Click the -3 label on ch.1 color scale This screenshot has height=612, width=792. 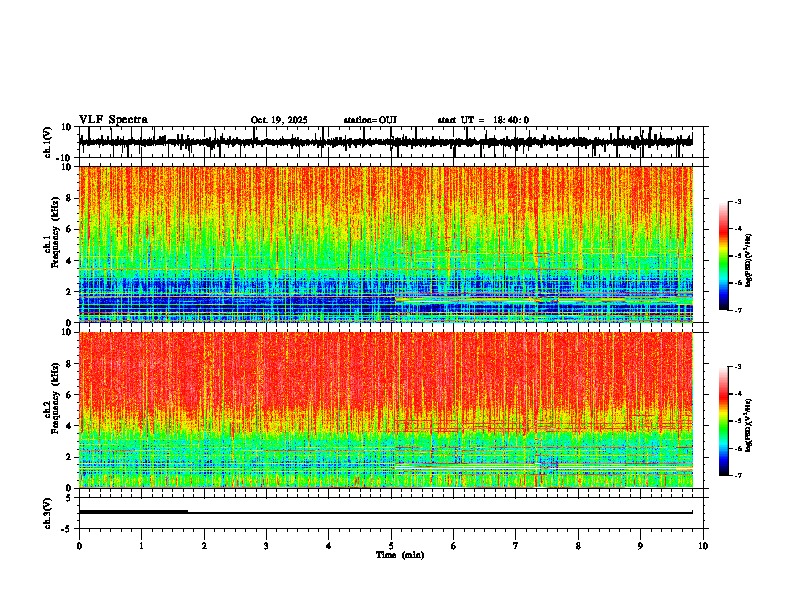tap(738, 201)
